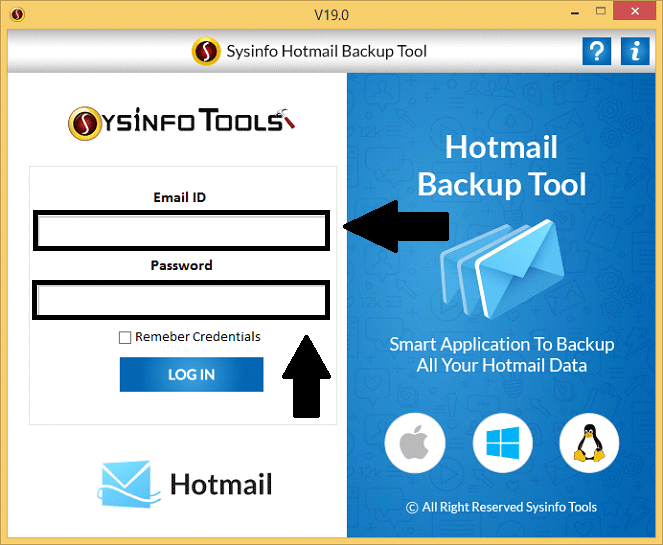Focus the Password input field
This screenshot has width=663, height=545.
click(x=181, y=300)
